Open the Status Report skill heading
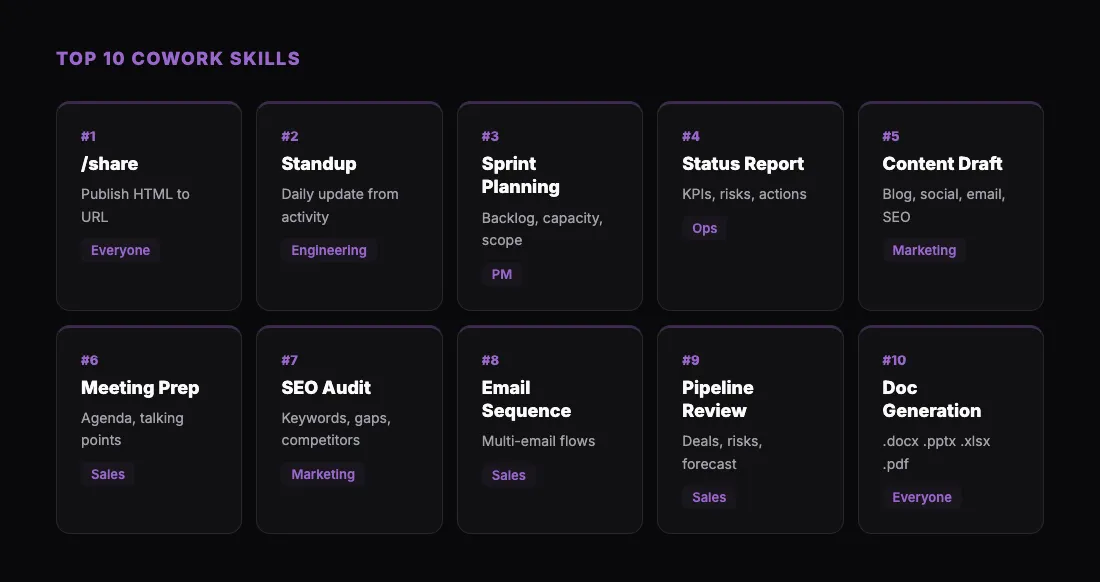The image size is (1100, 582). pyautogui.click(x=743, y=164)
